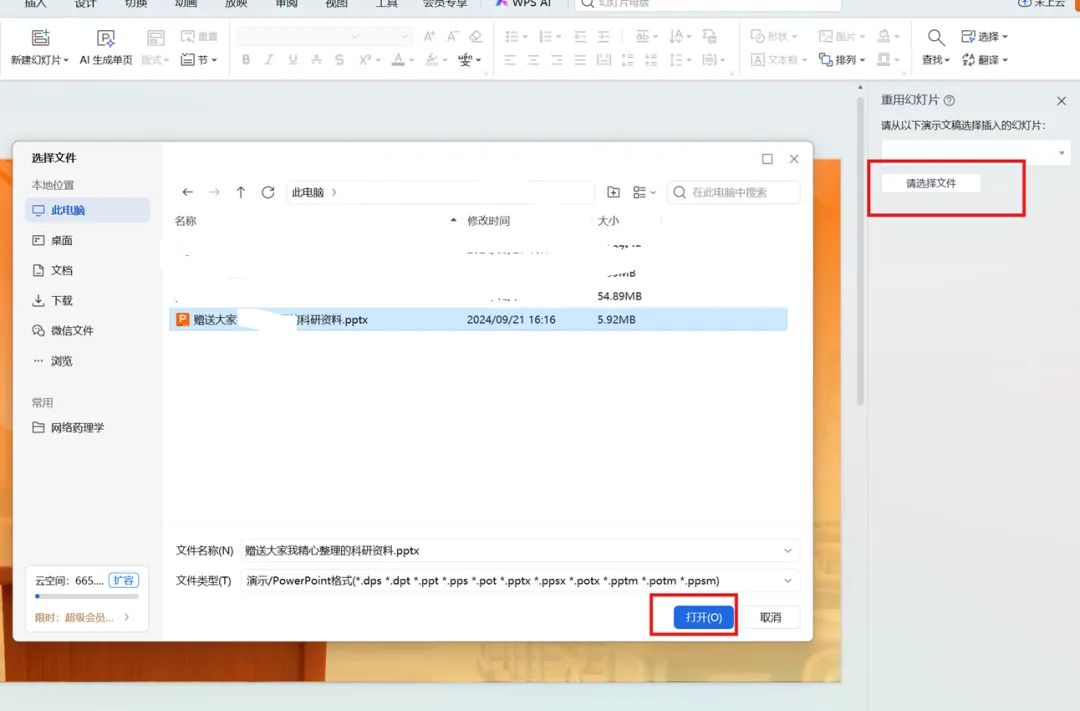Image resolution: width=1080 pixels, height=711 pixels.
Task: Click the up-one-level arrow icon
Action: point(240,192)
